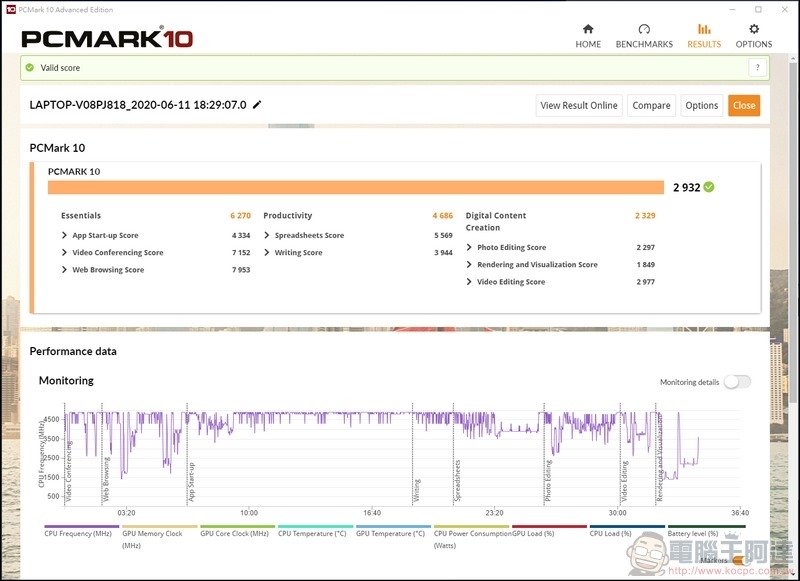Screen dimensions: 800x581
Task: Click the green checkmark next to 2 932
Action: tap(709, 187)
